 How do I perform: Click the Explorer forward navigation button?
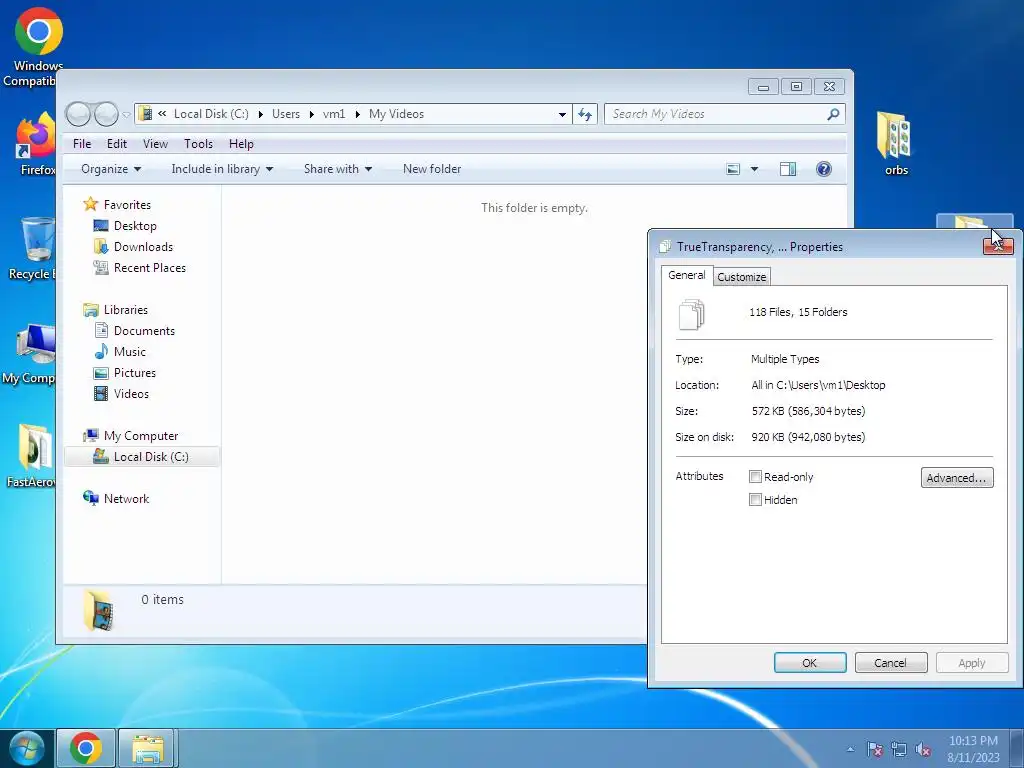[x=106, y=114]
